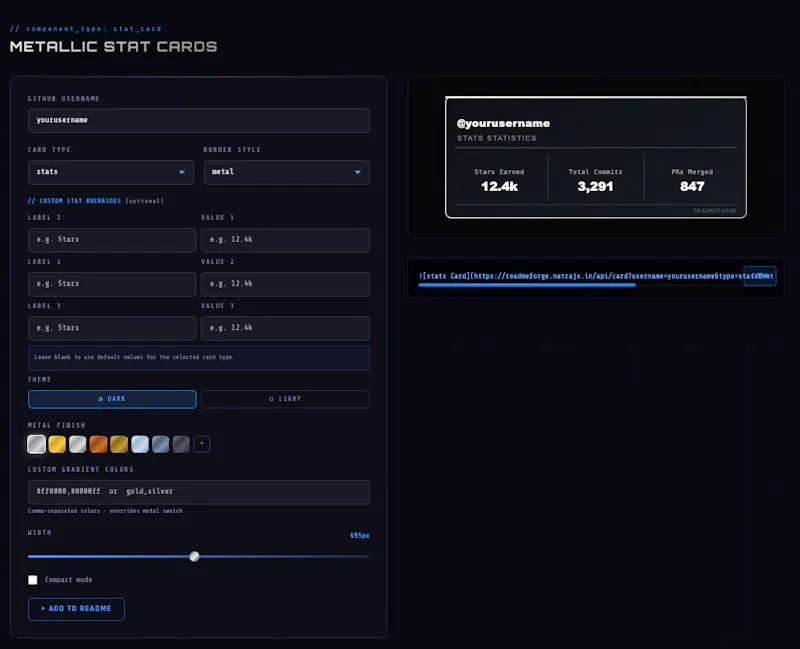Focus the Label 3 input field
The image size is (800, 649).
[112, 328]
